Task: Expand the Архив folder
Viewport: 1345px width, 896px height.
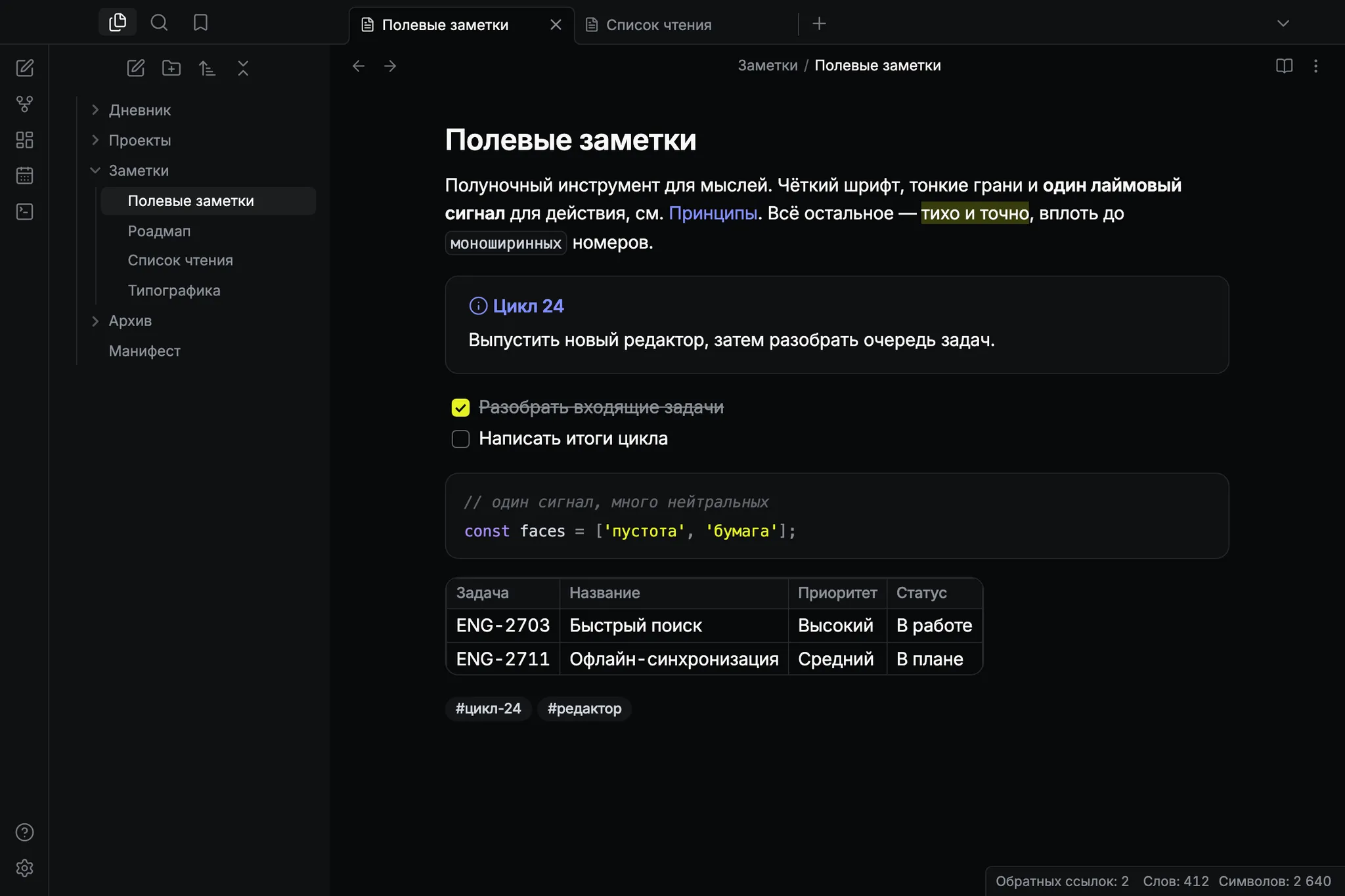Action: 95,320
